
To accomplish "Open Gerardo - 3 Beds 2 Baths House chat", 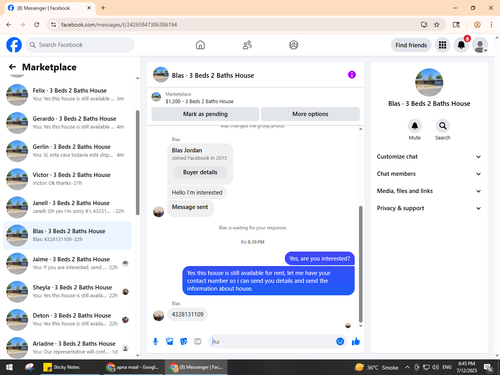I will pyautogui.click(x=67, y=123).
